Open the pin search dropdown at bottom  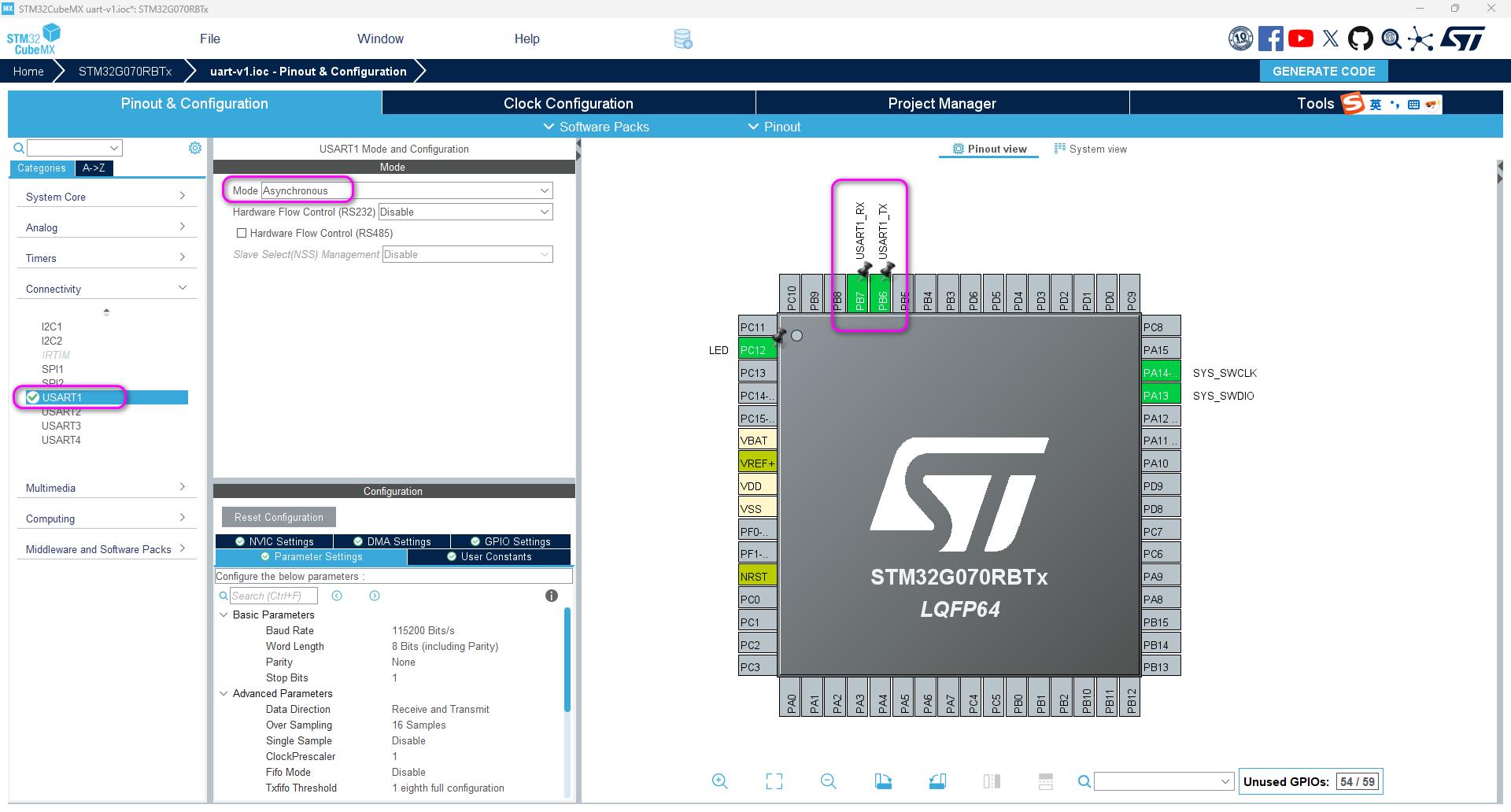click(x=1163, y=781)
